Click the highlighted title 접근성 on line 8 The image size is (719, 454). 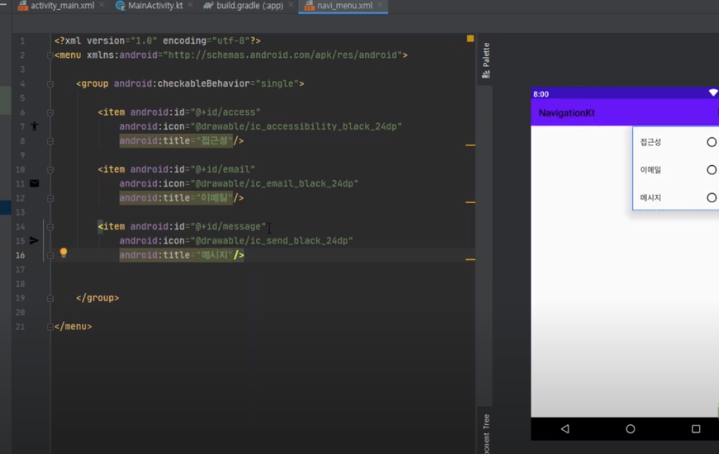pos(176,141)
